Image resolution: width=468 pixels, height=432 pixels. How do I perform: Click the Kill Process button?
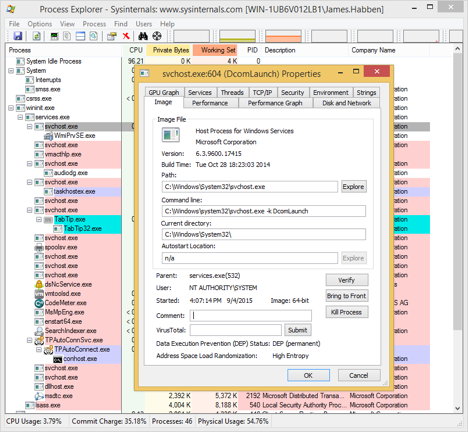[x=347, y=312]
